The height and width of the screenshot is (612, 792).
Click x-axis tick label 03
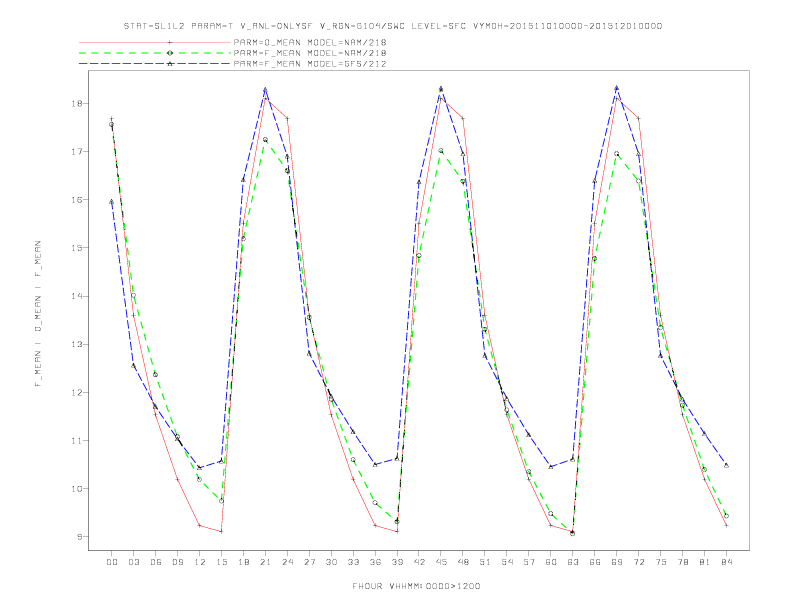[133, 562]
